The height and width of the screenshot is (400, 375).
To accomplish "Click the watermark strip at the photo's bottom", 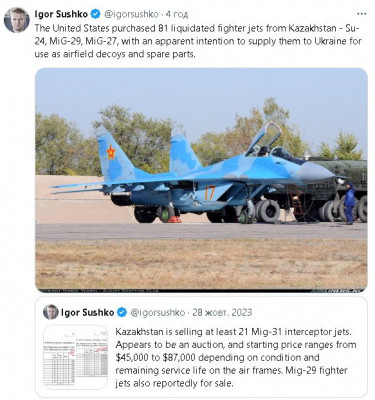I will (201, 291).
